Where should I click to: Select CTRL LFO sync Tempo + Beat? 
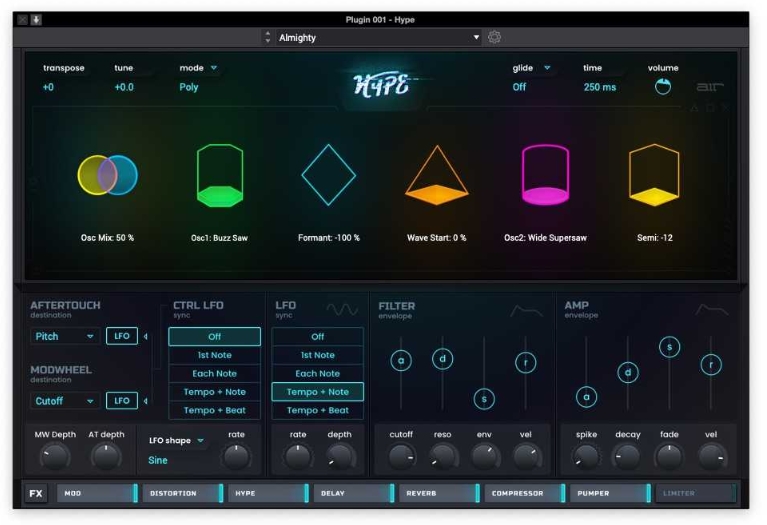pos(214,410)
